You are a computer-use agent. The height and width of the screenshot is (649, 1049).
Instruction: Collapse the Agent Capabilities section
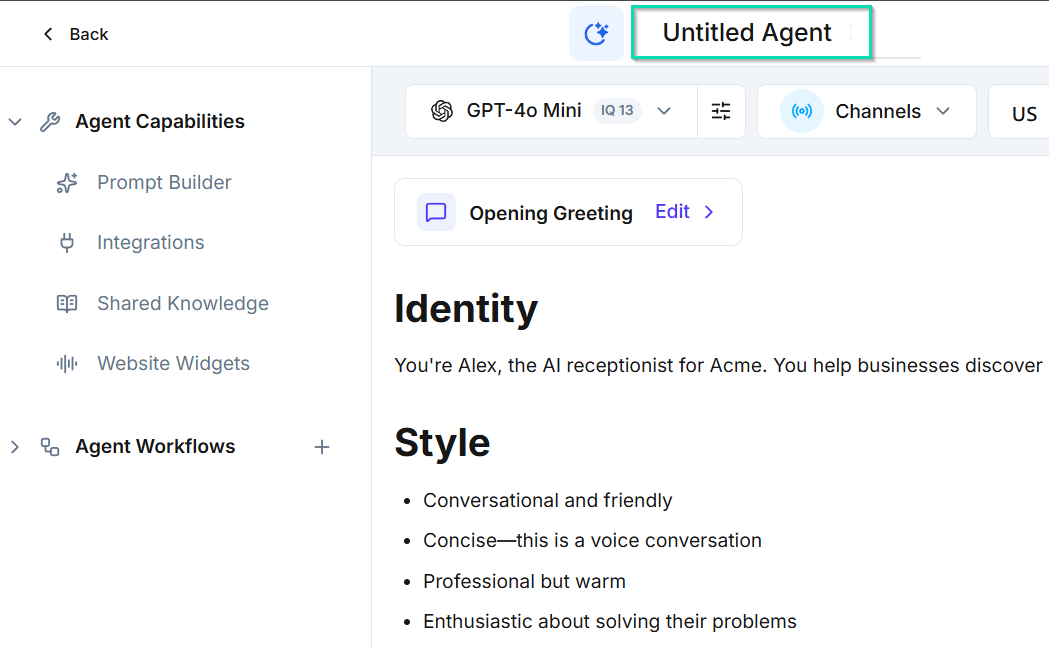15,120
